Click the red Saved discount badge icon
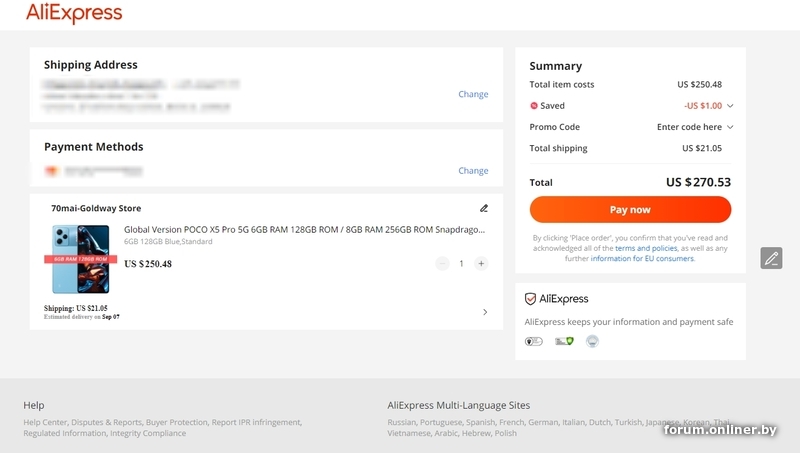Image resolution: width=800 pixels, height=453 pixels. click(x=534, y=106)
